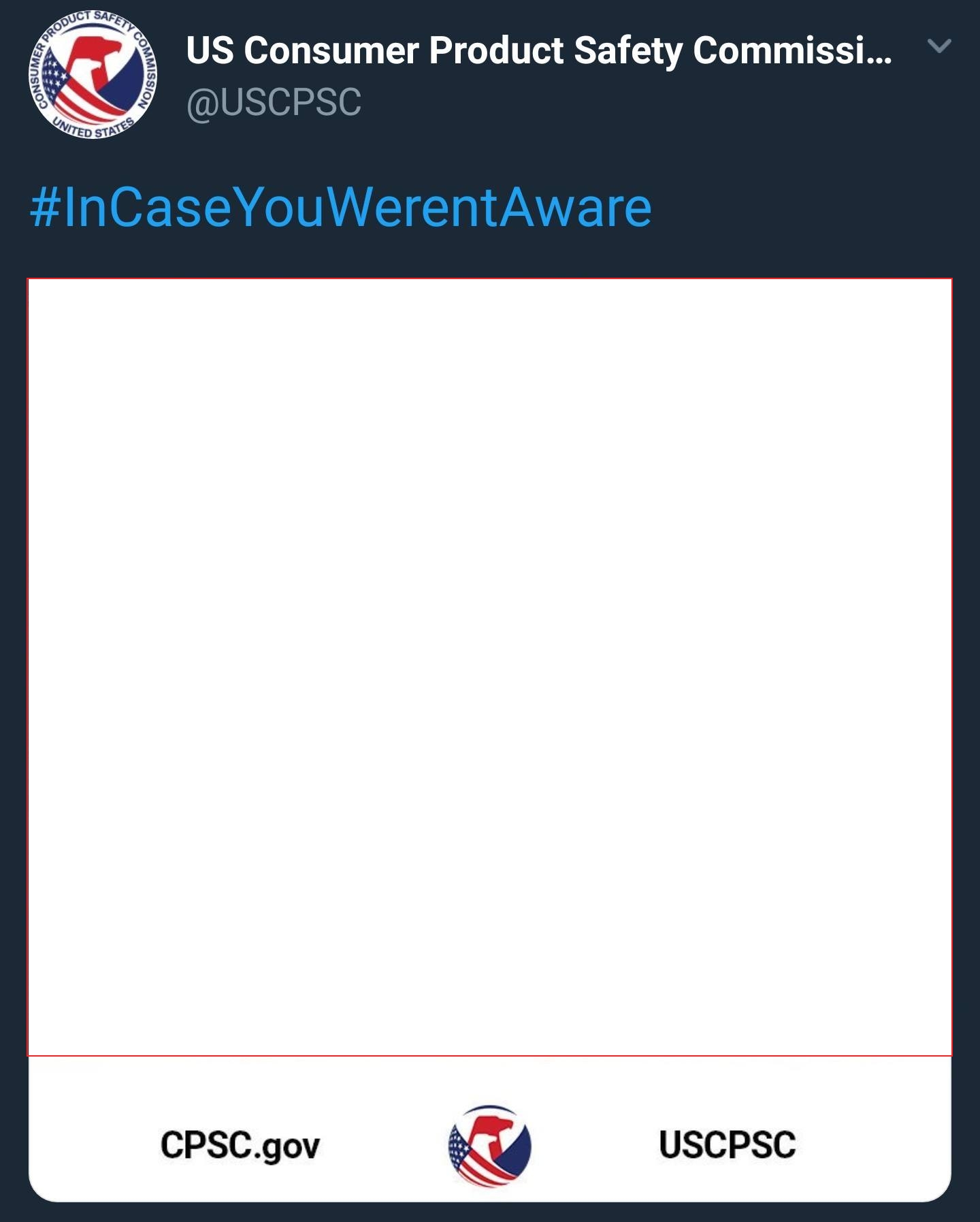Click the truncated 'Commissi…' name ending

point(793,50)
